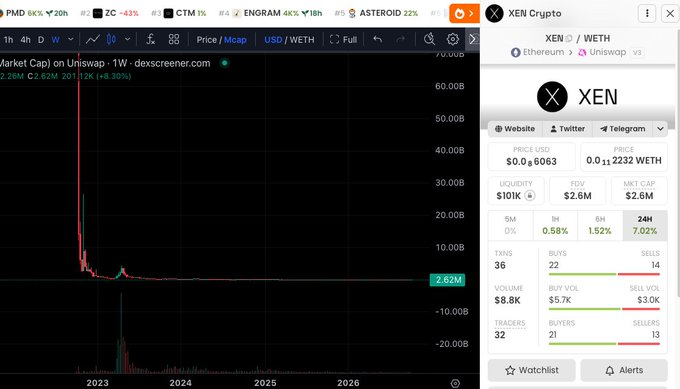The height and width of the screenshot is (389, 680).
Task: Open trending token #2 ZC
Action: coord(109,13)
